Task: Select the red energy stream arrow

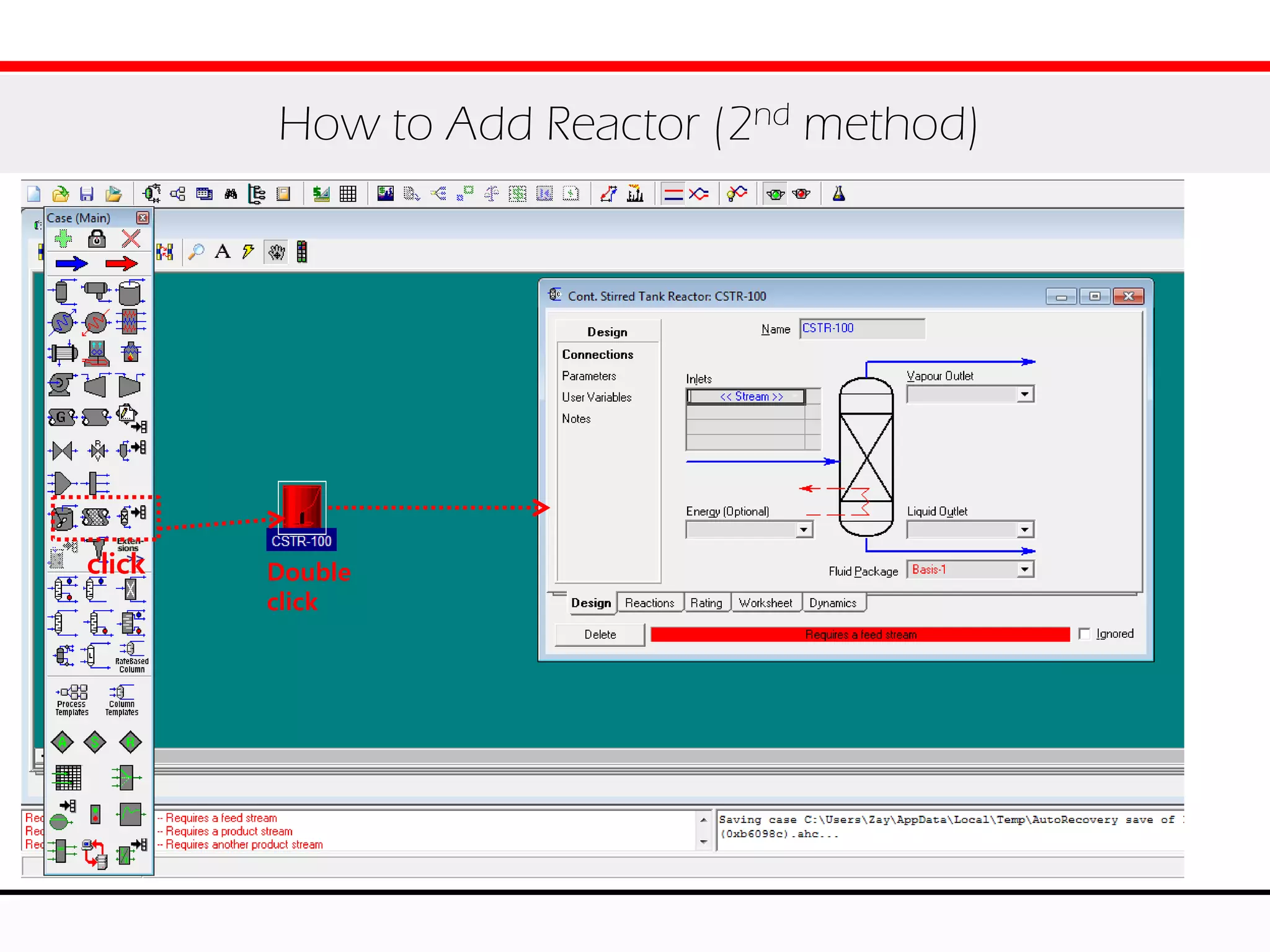Action: click(122, 264)
